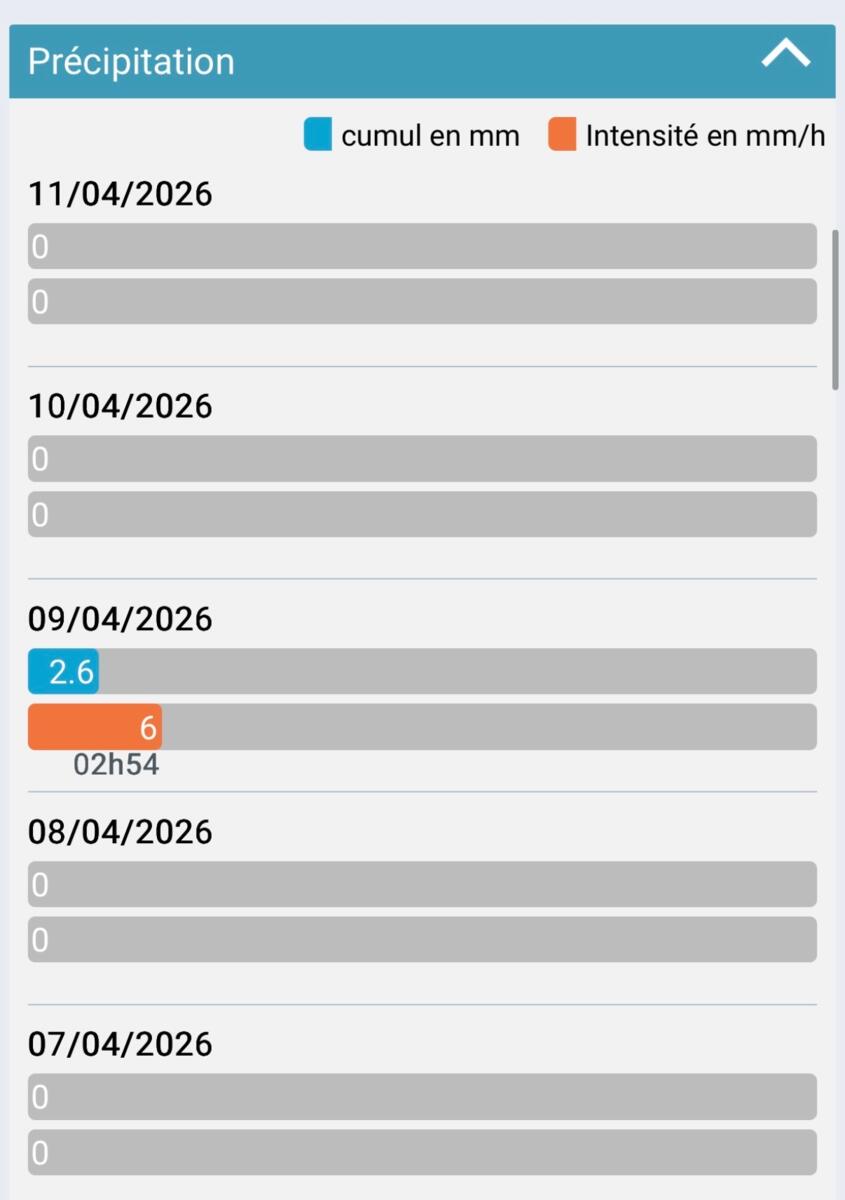The image size is (845, 1200).
Task: Select the 11/04/2026 date heading
Action: pyautogui.click(x=120, y=194)
